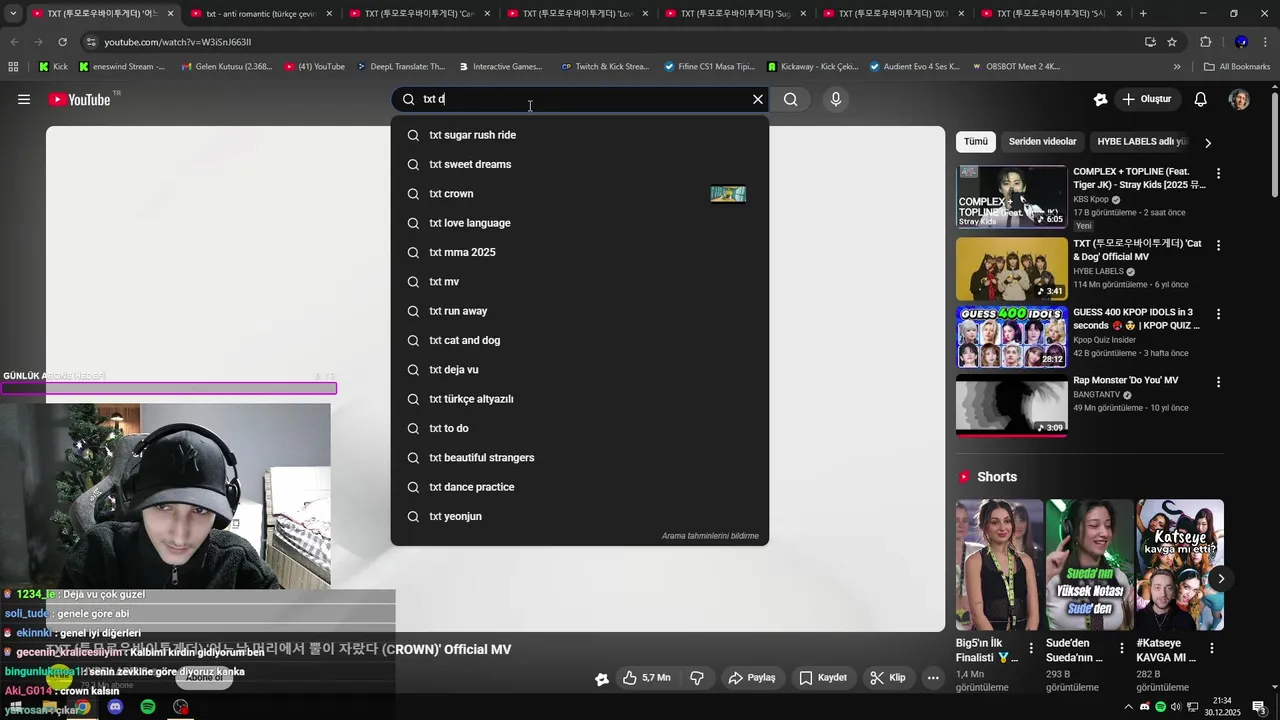Open the YouTube notifications bell
The width and height of the screenshot is (1280, 720).
(1201, 99)
